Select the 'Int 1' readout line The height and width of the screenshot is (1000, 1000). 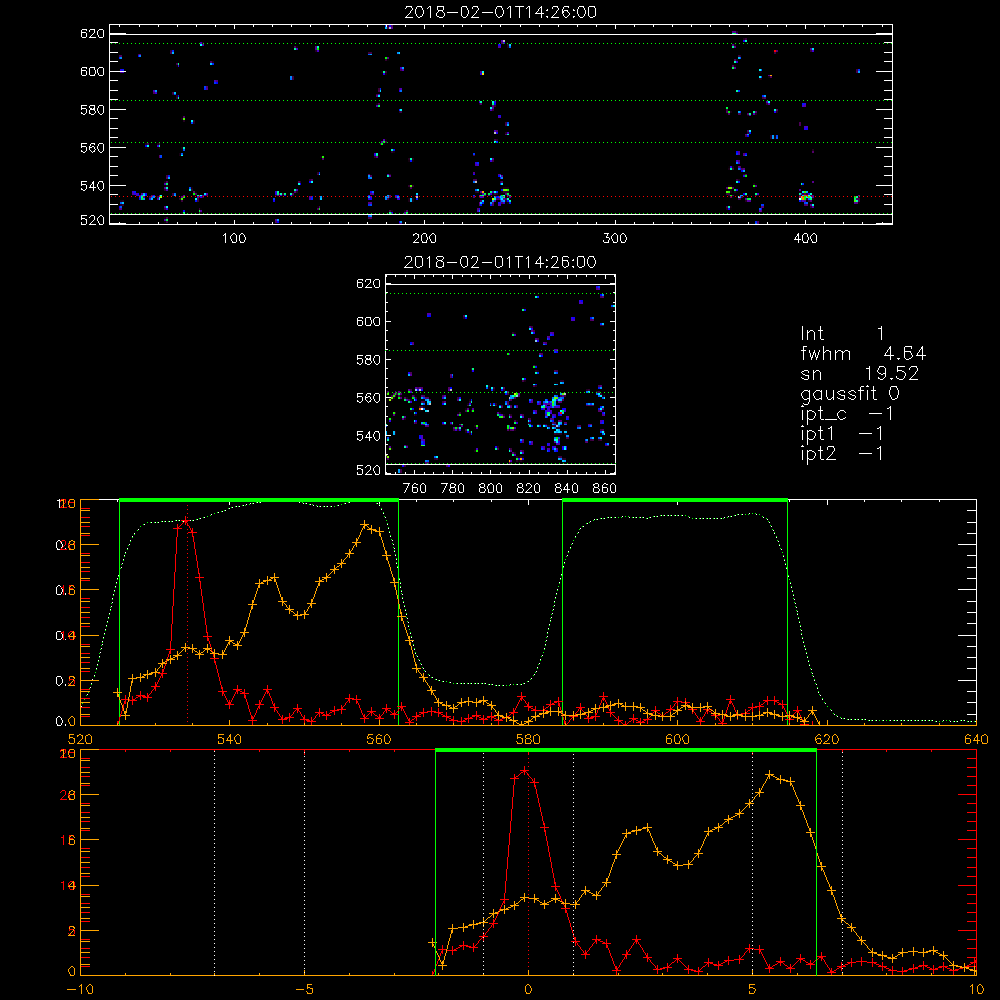[842, 334]
